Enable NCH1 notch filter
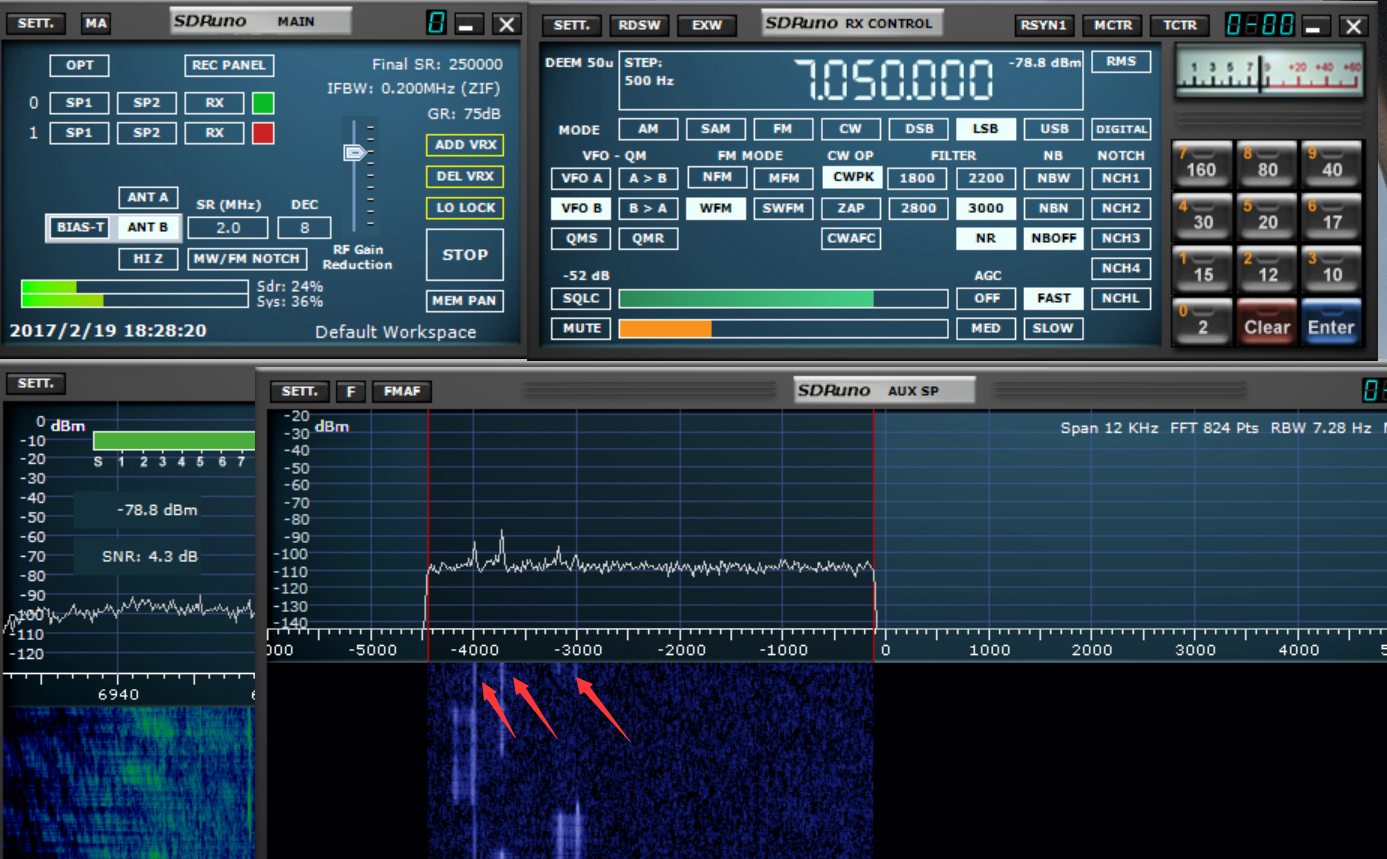1387x859 pixels. click(x=1121, y=178)
